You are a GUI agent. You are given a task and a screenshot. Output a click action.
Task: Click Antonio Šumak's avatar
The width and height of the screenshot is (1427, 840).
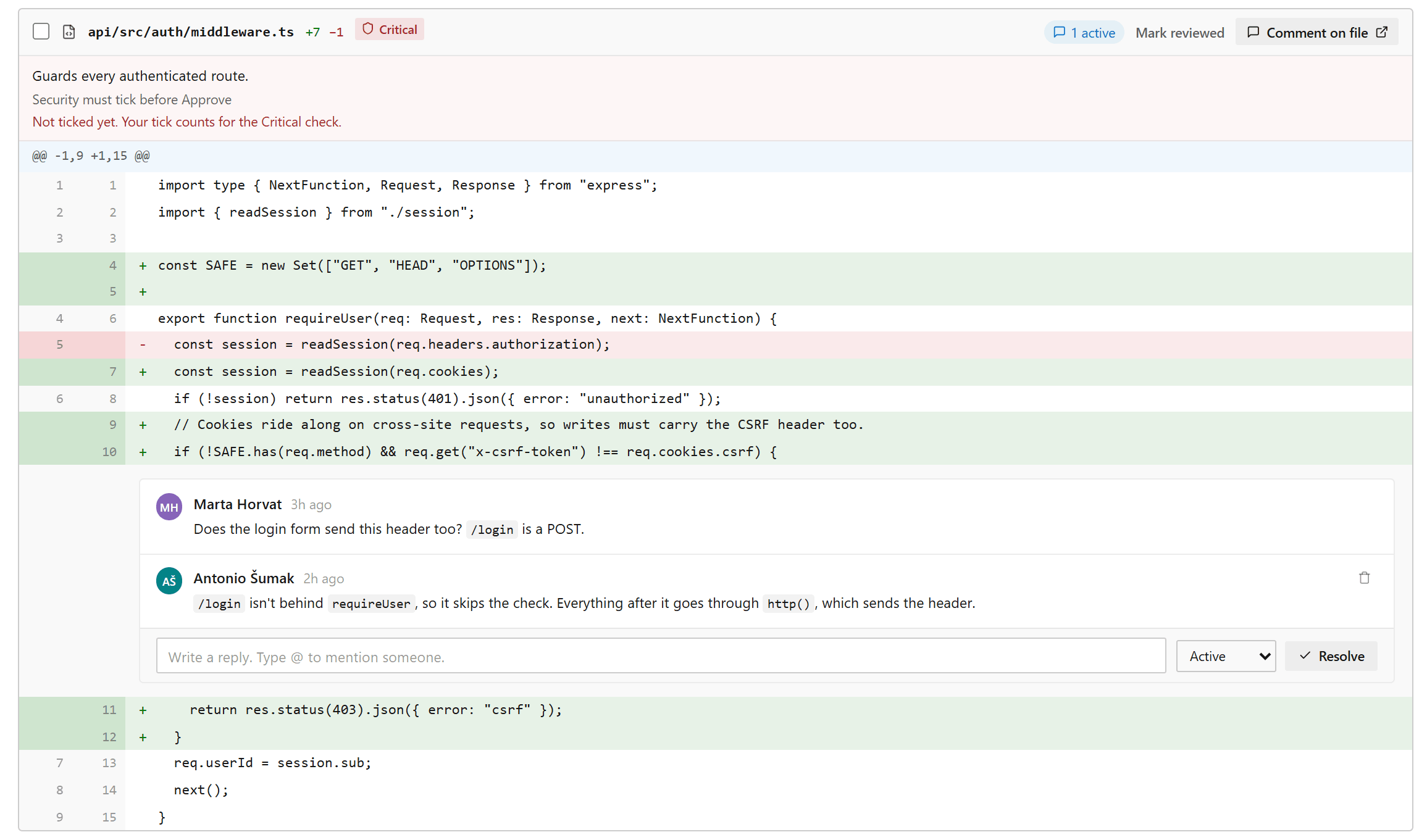point(169,581)
